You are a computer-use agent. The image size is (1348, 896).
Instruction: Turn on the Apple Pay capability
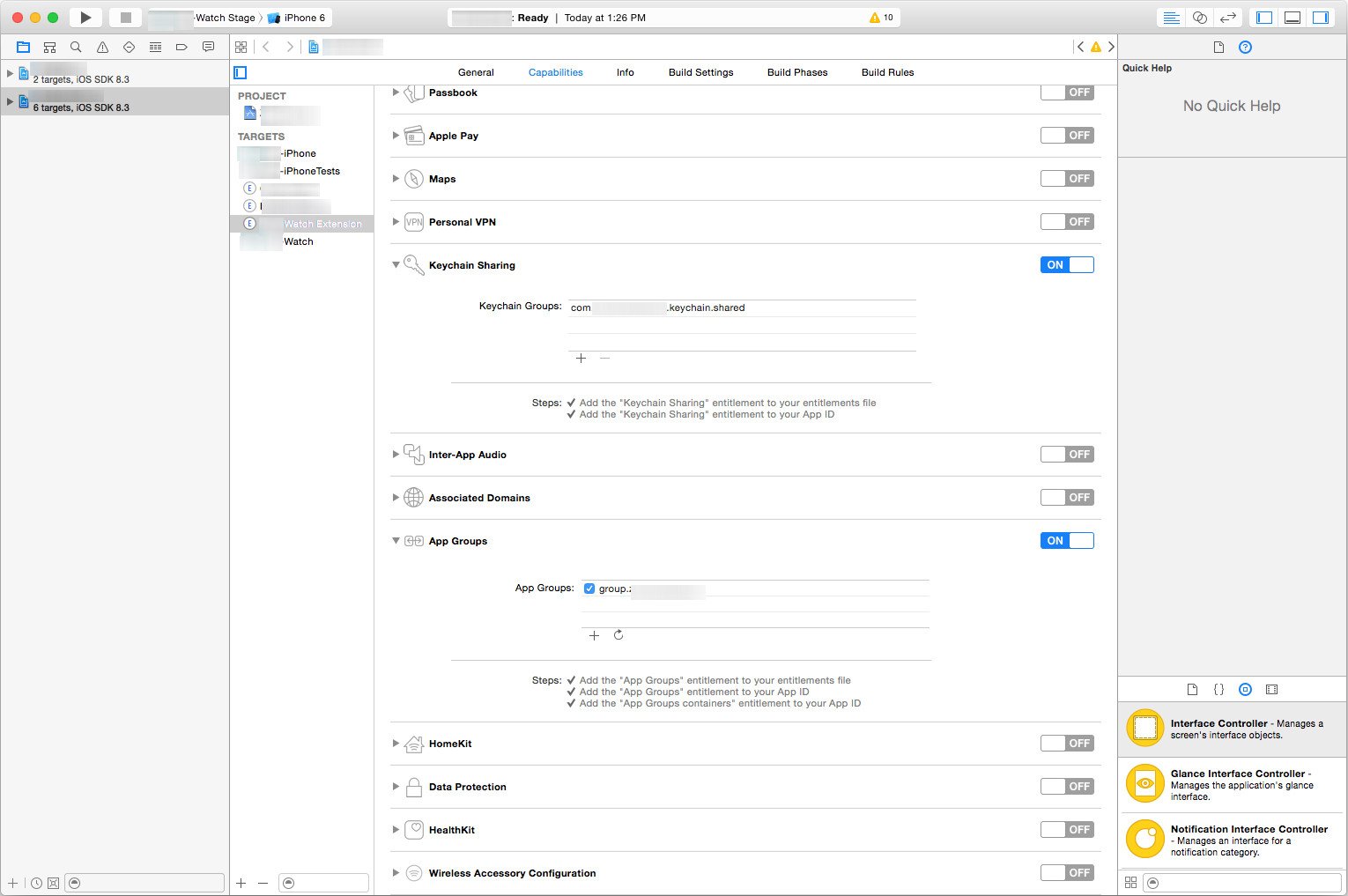(1067, 136)
